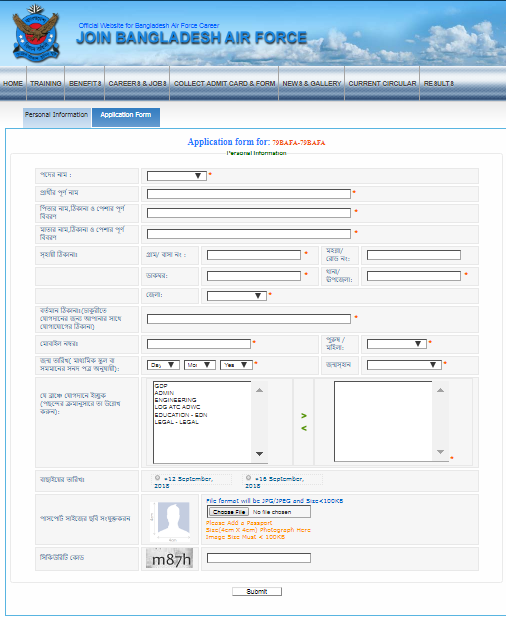The image size is (506, 617).
Task: Click the father's name and details field
Action: 249,213
